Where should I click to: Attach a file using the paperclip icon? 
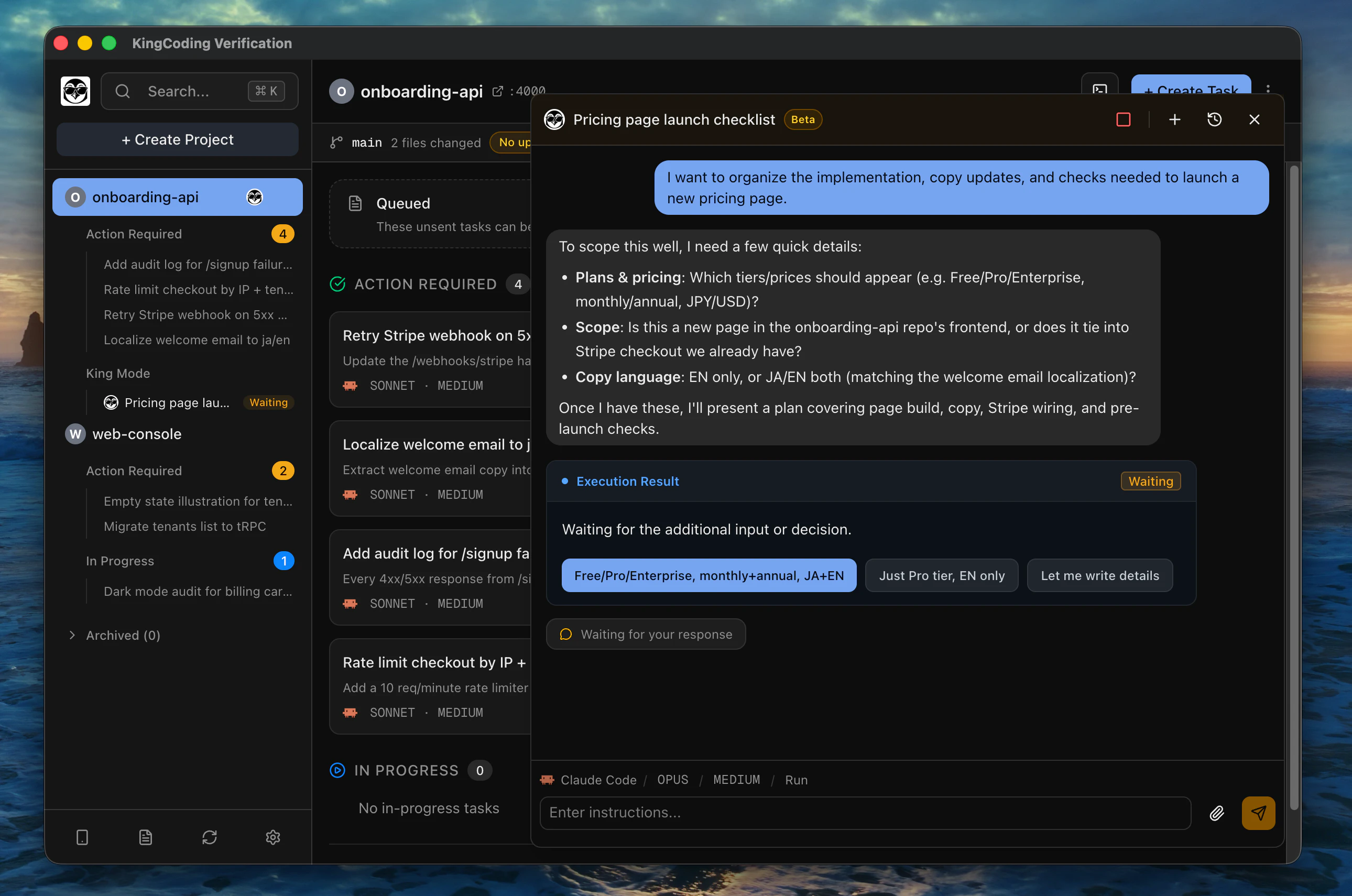(1217, 813)
